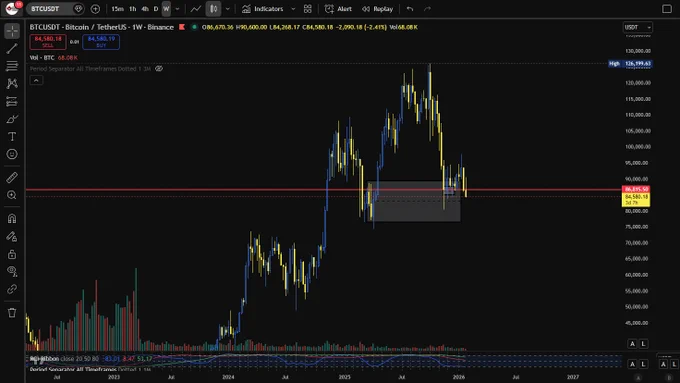This screenshot has height=383, width=680.
Task: Collapse the indicator legend chevron
Action: [x=36, y=80]
